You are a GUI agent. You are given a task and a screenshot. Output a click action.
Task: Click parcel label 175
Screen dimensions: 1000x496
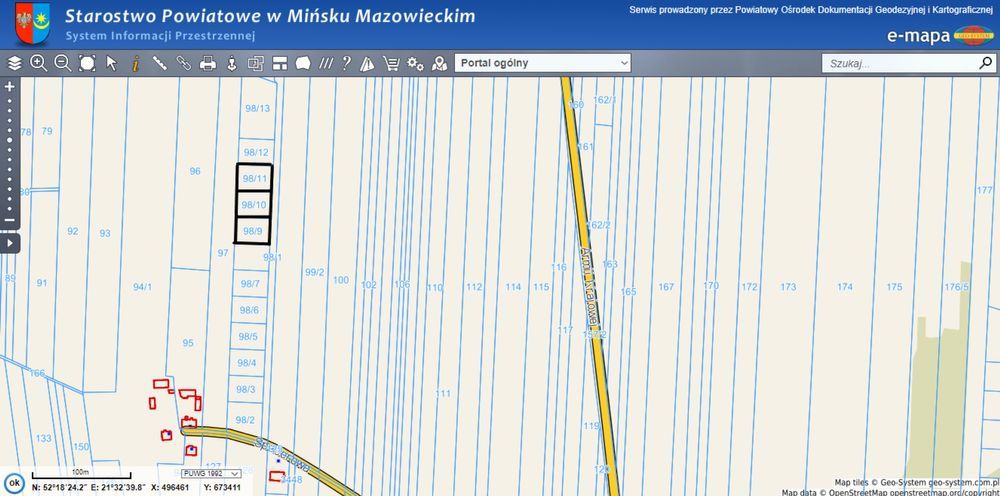click(895, 287)
